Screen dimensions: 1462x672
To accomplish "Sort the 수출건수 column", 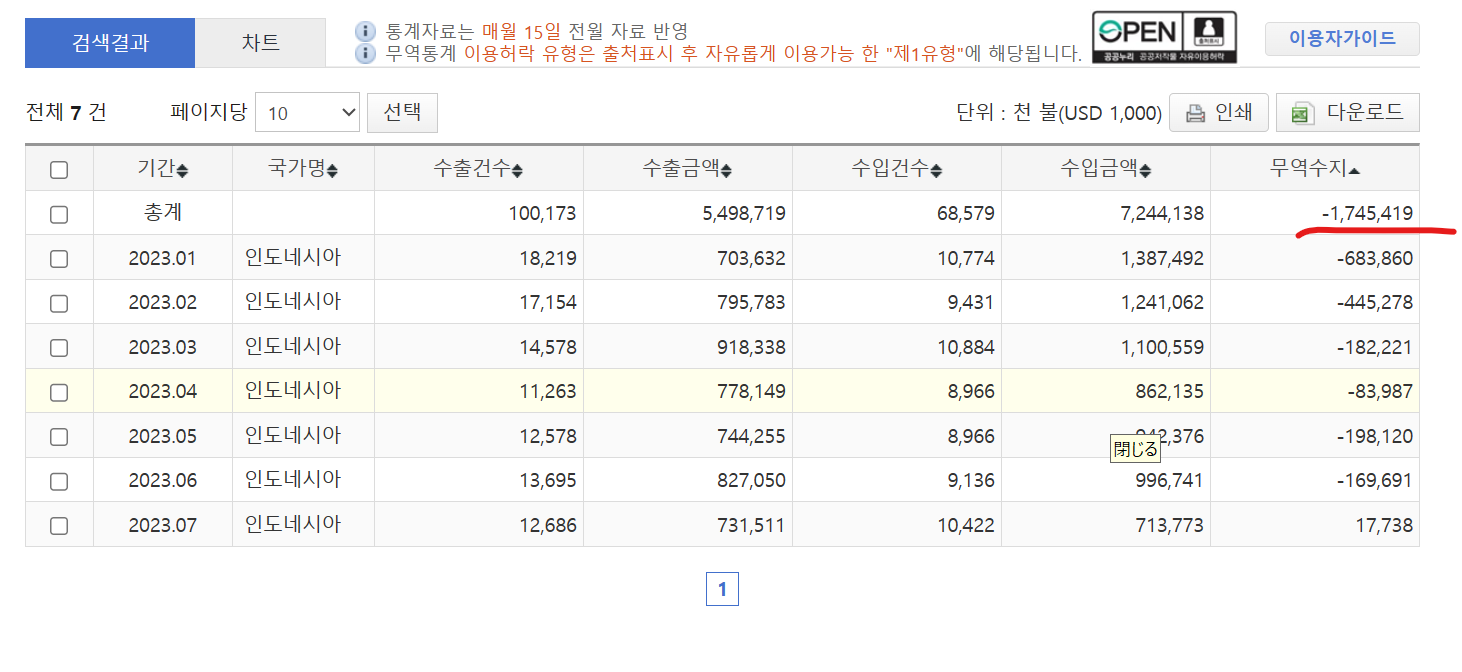I will [517, 171].
